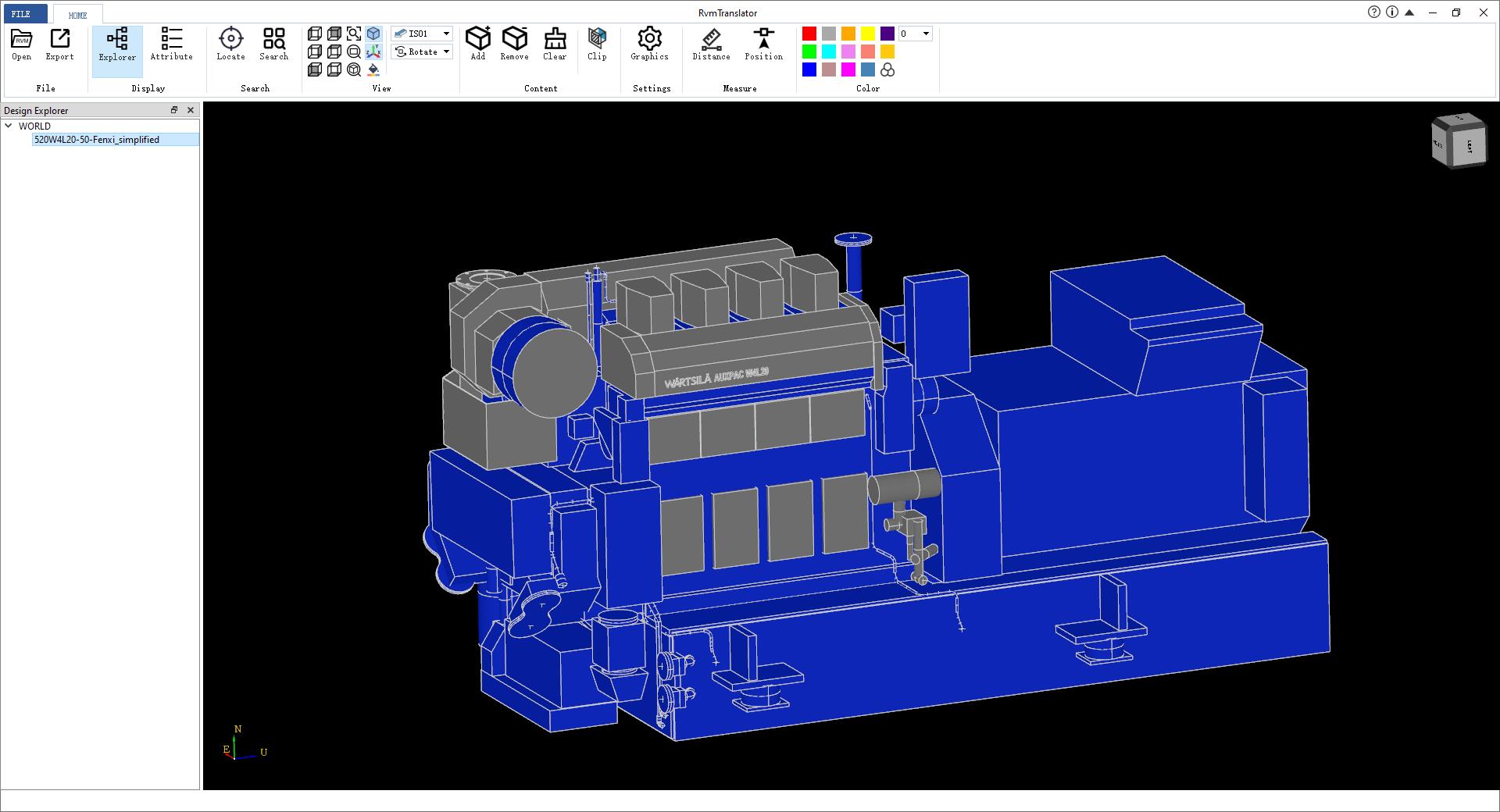Image resolution: width=1500 pixels, height=812 pixels.
Task: Open the Rotate mode dropdown
Action: (422, 52)
